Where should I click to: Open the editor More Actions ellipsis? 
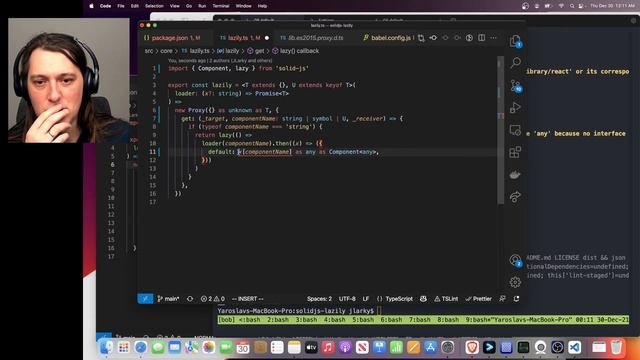[x=493, y=38]
